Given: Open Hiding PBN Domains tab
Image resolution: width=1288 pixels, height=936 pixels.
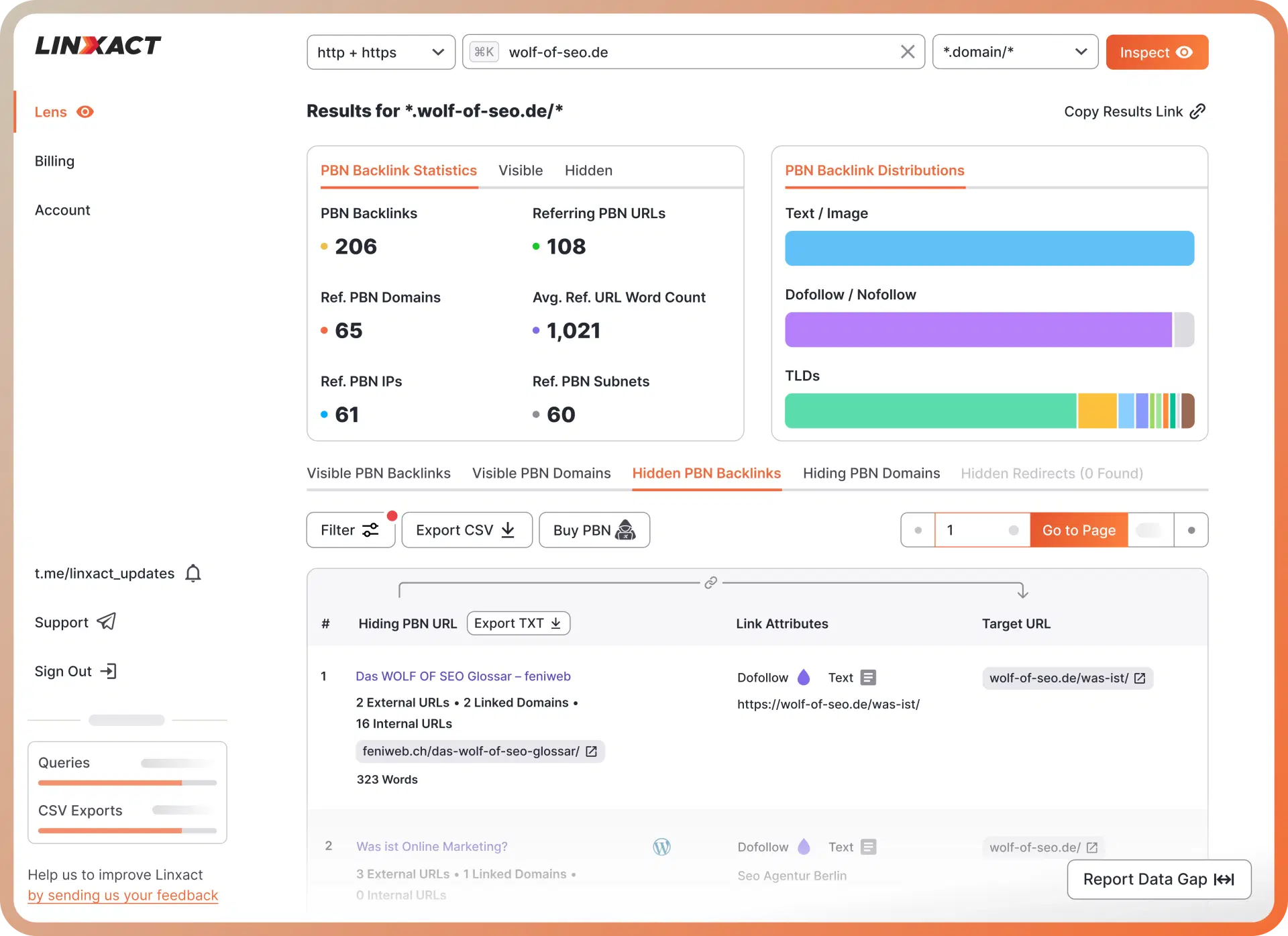Looking at the screenshot, I should coord(871,473).
